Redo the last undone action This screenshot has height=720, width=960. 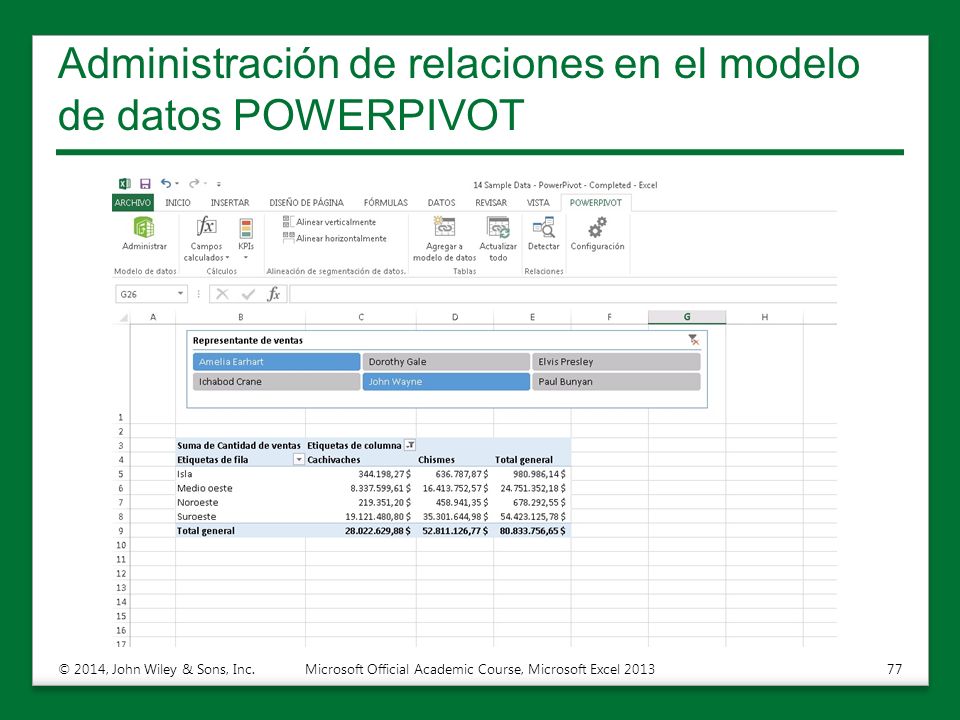pos(194,183)
